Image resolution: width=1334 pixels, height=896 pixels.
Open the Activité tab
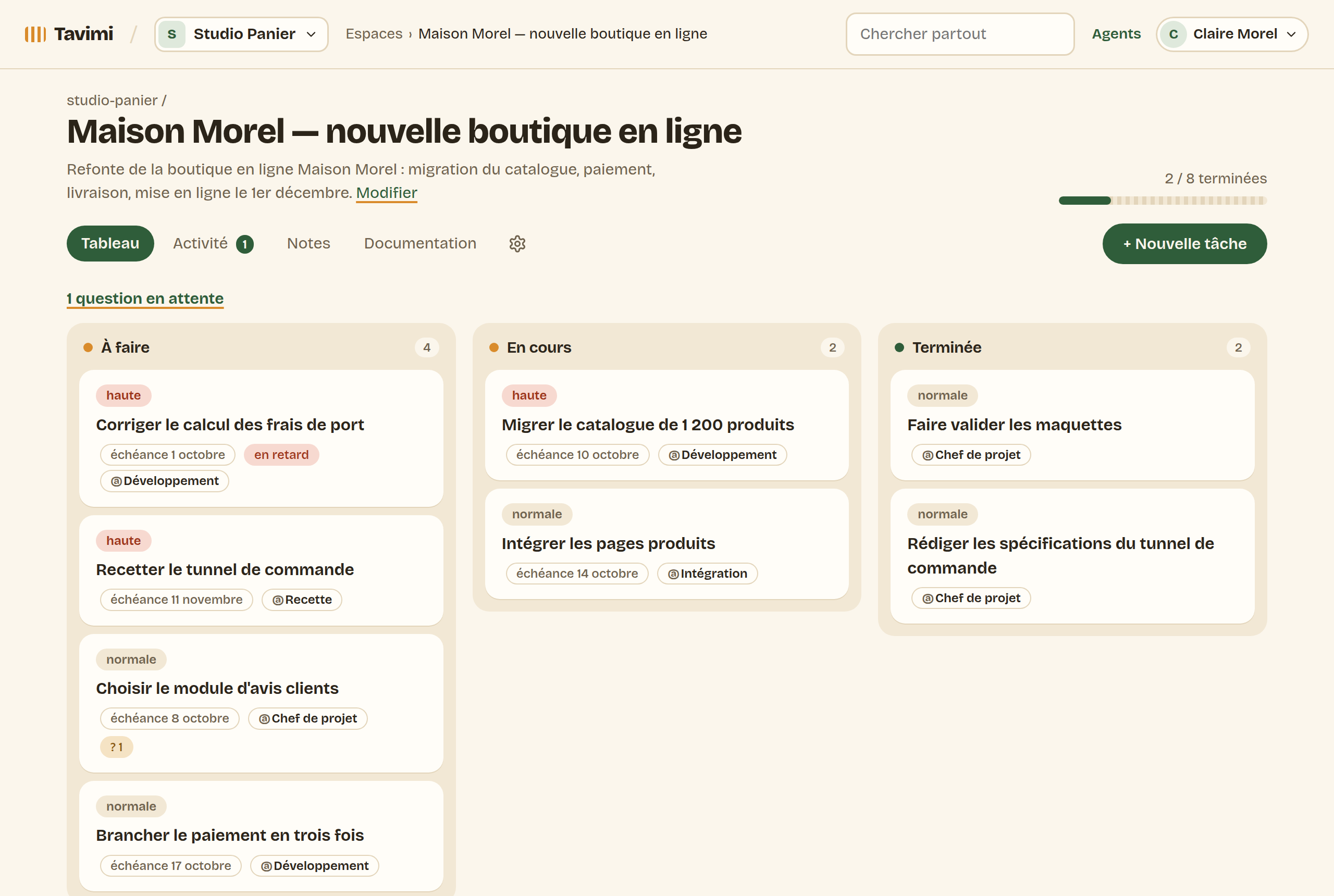coord(213,243)
